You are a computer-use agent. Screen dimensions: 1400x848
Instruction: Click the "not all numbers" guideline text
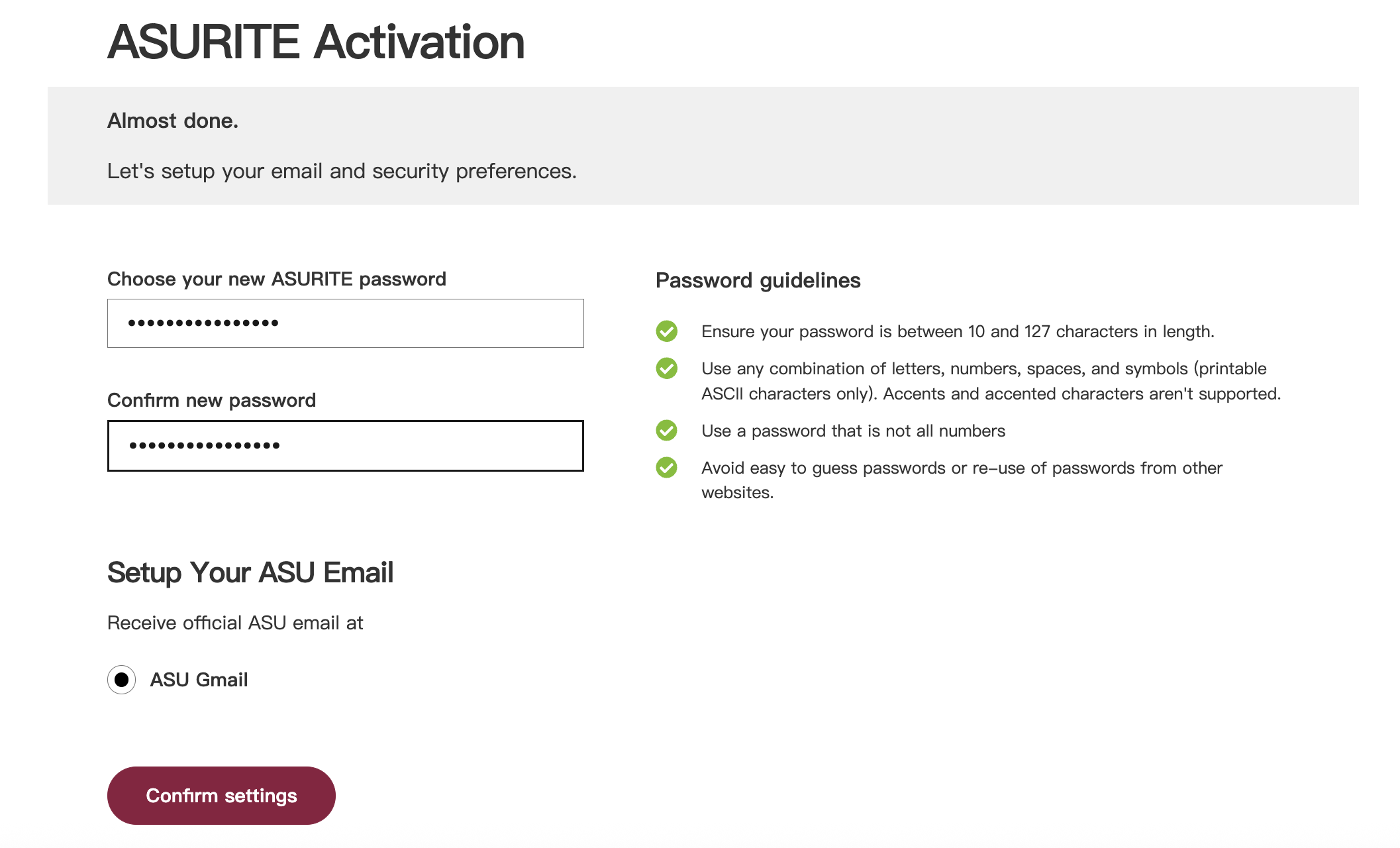853,431
